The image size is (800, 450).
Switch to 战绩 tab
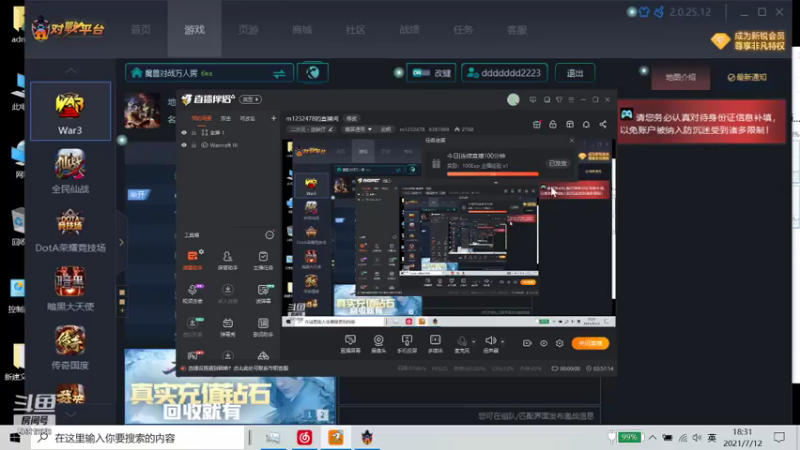pos(409,30)
